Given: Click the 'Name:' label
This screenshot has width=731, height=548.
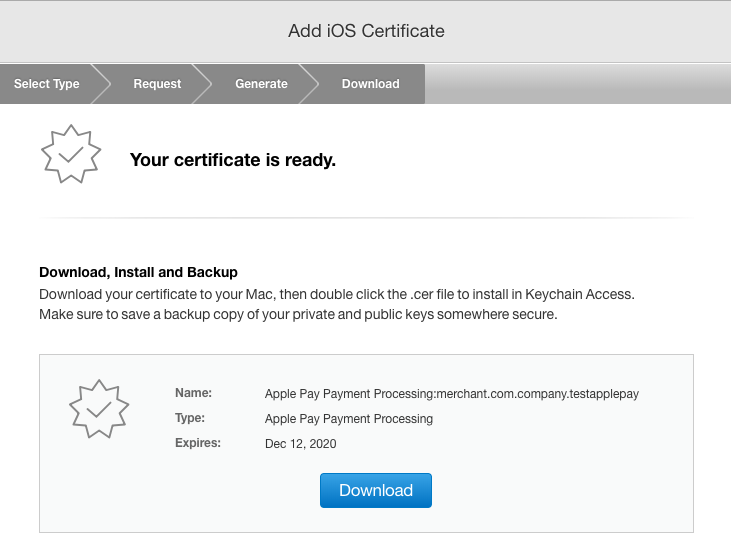Looking at the screenshot, I should coord(193,393).
